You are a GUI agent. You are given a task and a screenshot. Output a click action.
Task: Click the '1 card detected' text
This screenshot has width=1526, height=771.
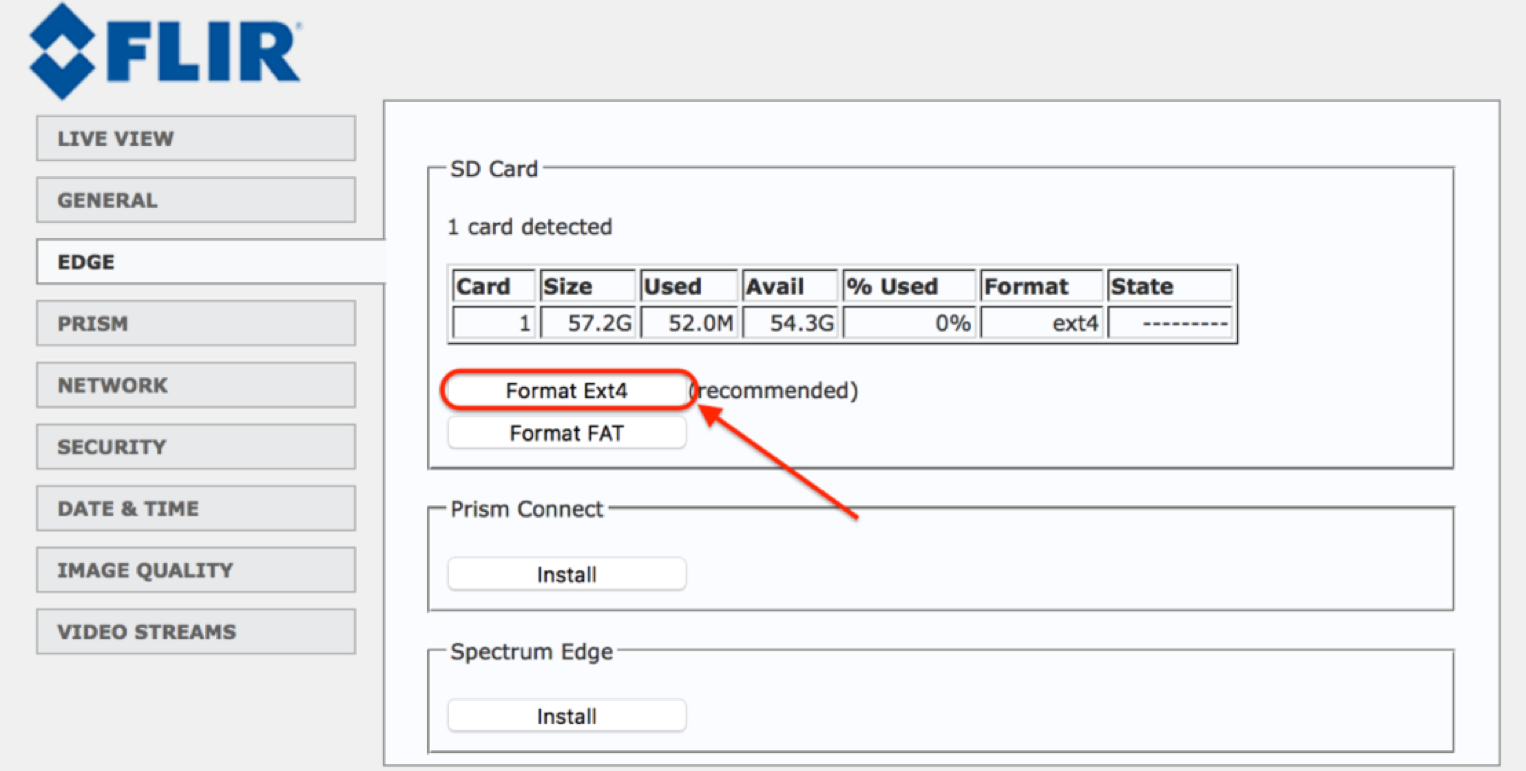click(x=529, y=227)
